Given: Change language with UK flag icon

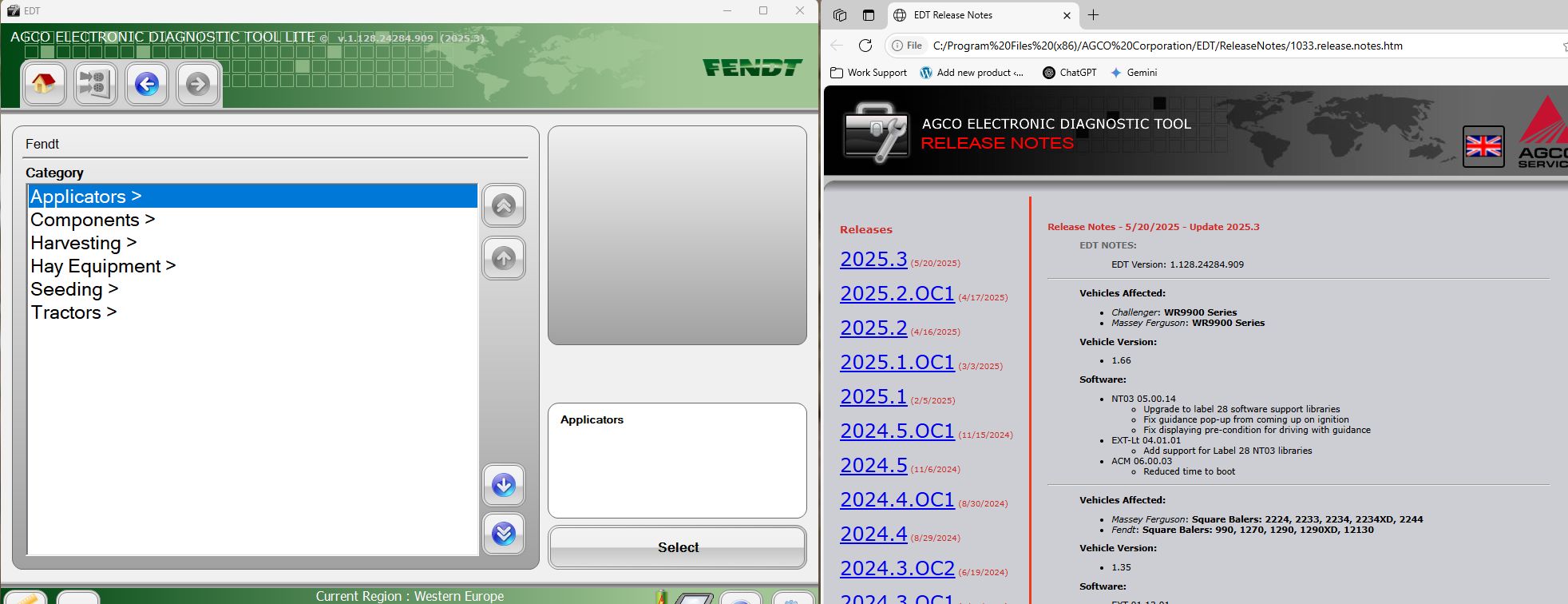Looking at the screenshot, I should 1483,146.
